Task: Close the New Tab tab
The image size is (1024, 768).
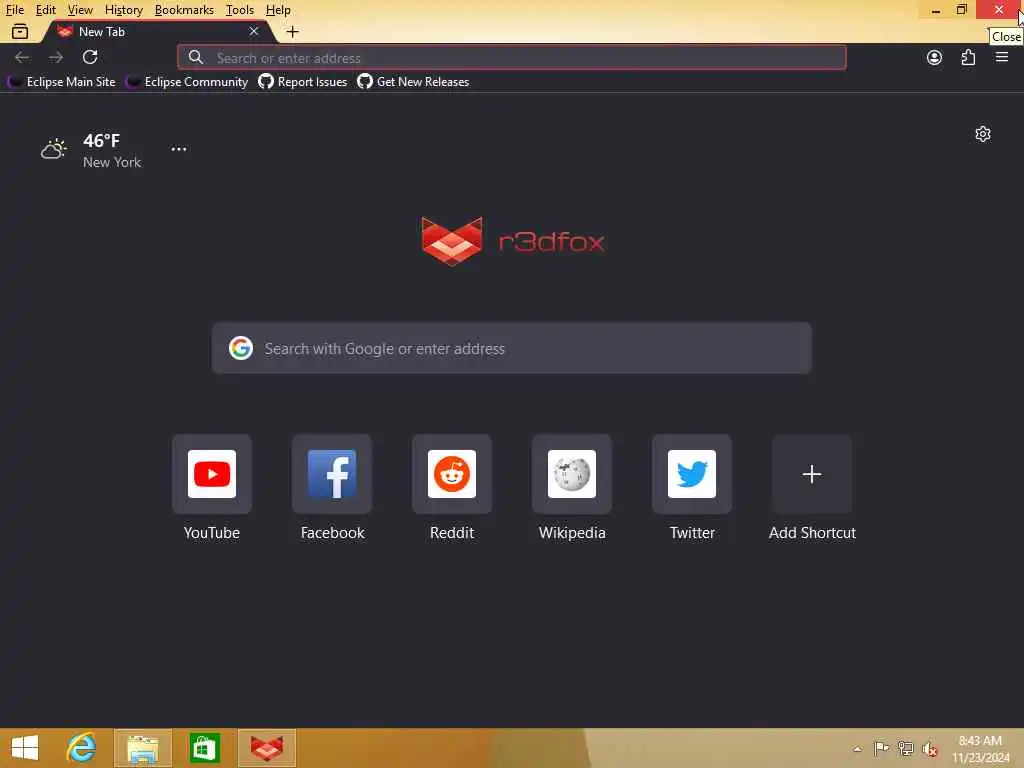Action: coord(253,31)
